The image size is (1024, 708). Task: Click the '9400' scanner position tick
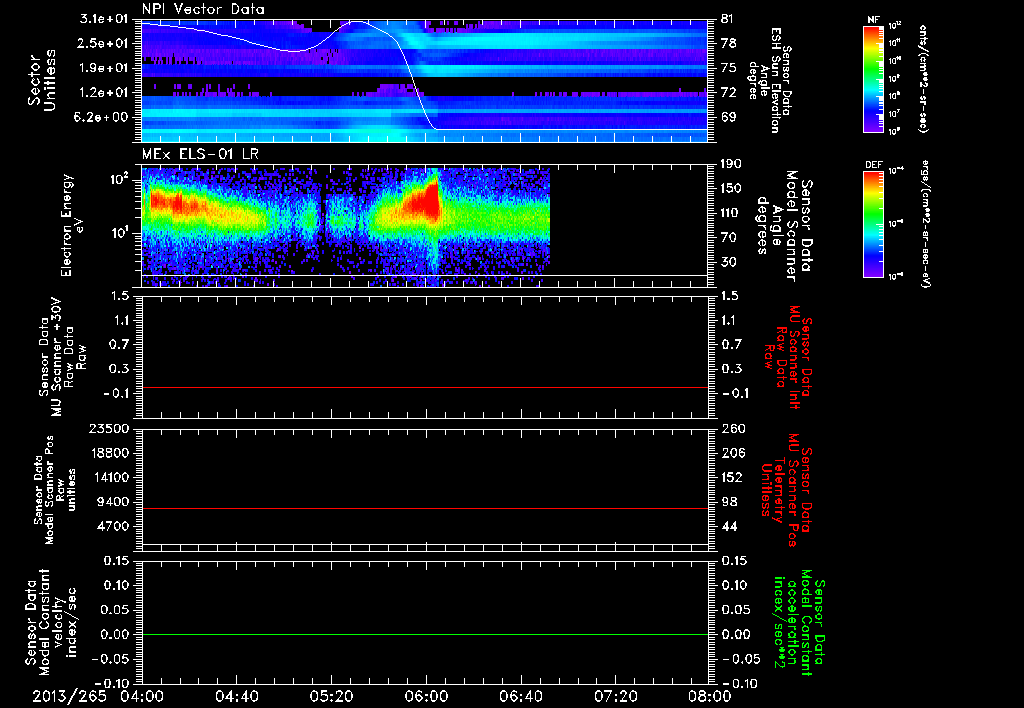116,502
